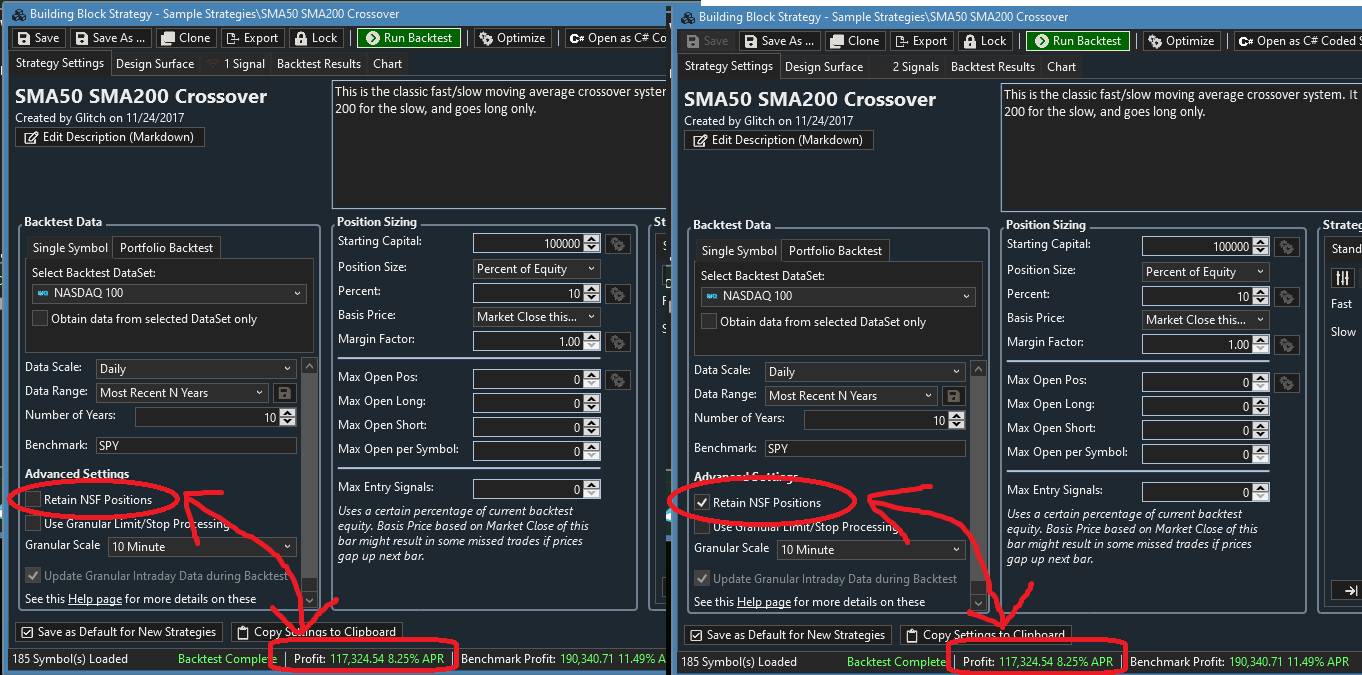Click Save As in the right window toolbar
The width and height of the screenshot is (1362, 675).
pyautogui.click(x=778, y=41)
